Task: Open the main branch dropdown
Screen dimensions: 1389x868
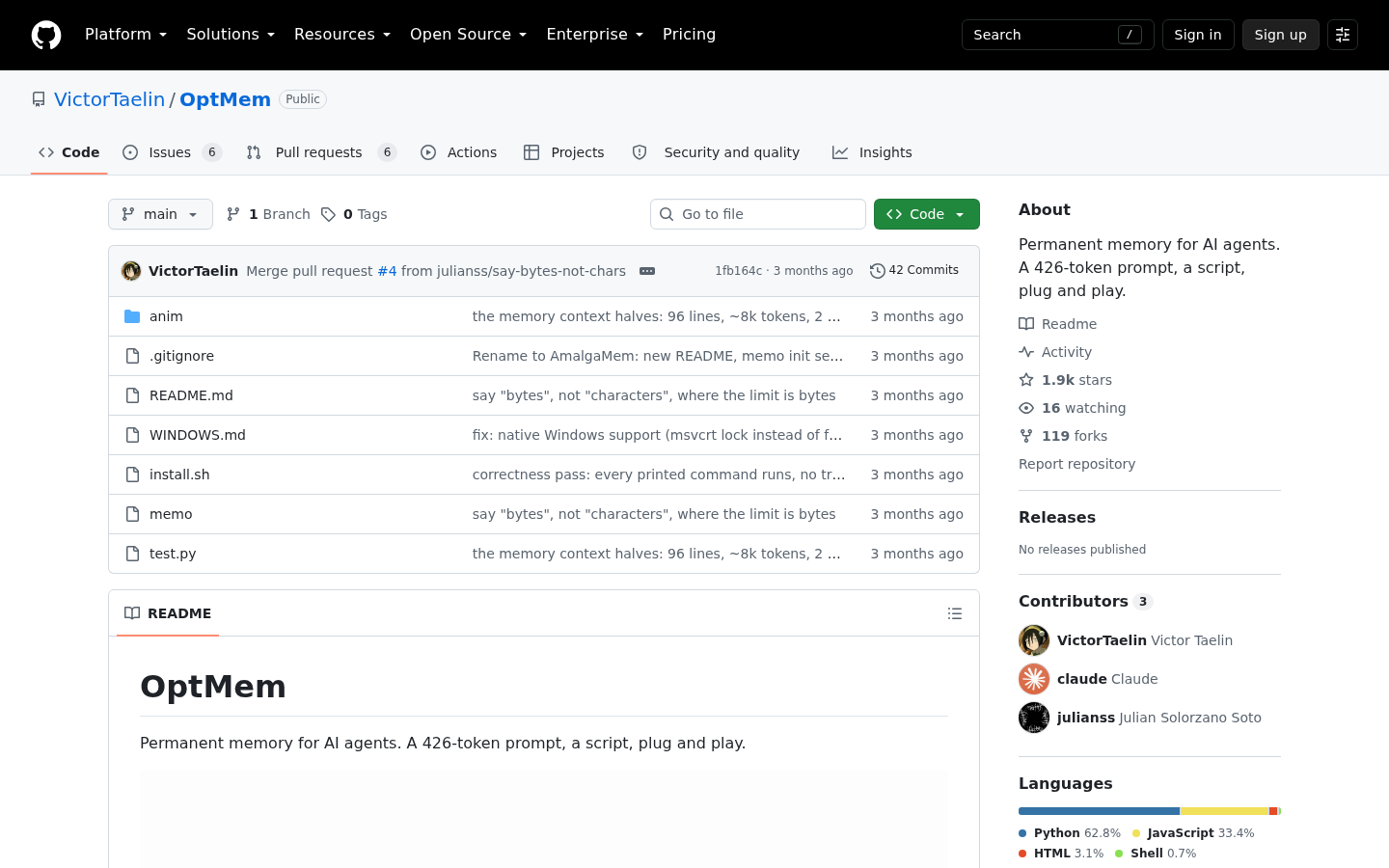Action: (x=160, y=214)
